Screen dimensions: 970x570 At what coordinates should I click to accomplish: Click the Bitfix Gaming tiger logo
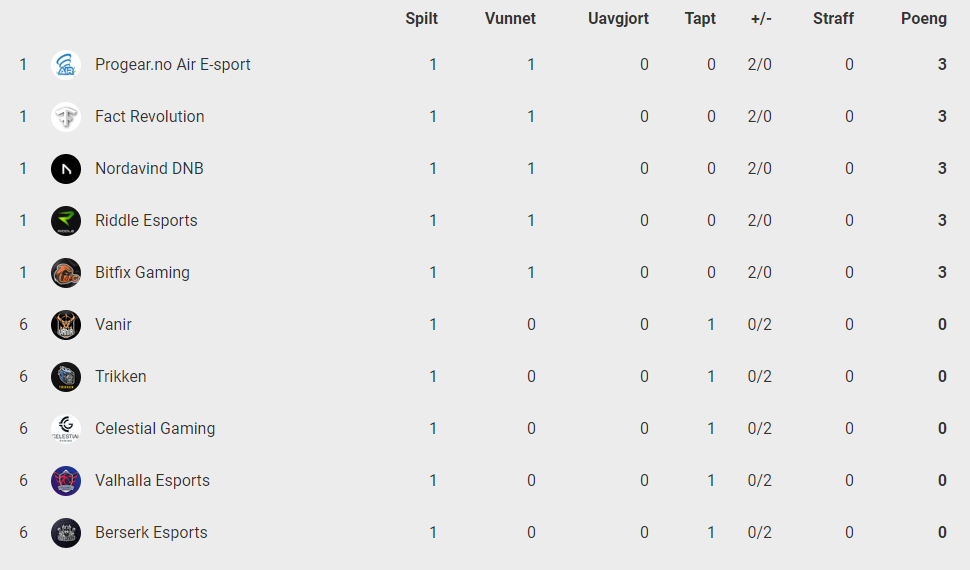point(66,273)
